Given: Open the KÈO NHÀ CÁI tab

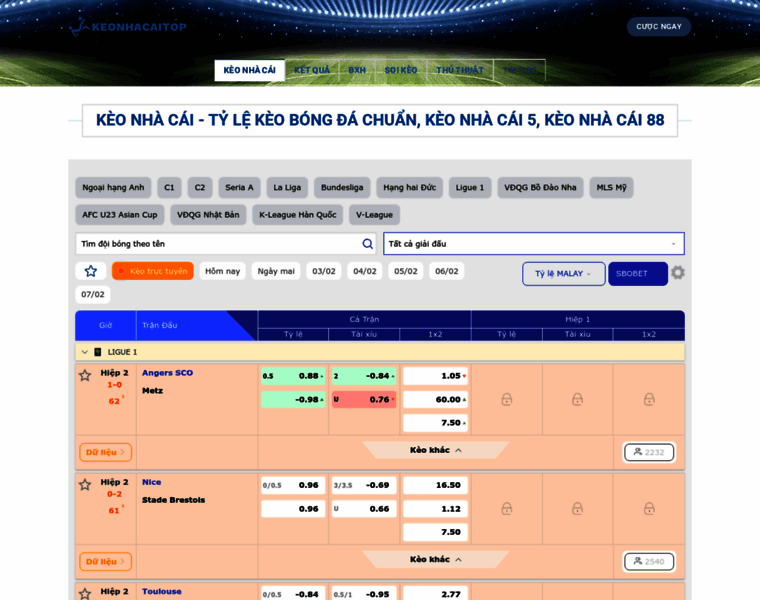Looking at the screenshot, I should click(x=250, y=70).
